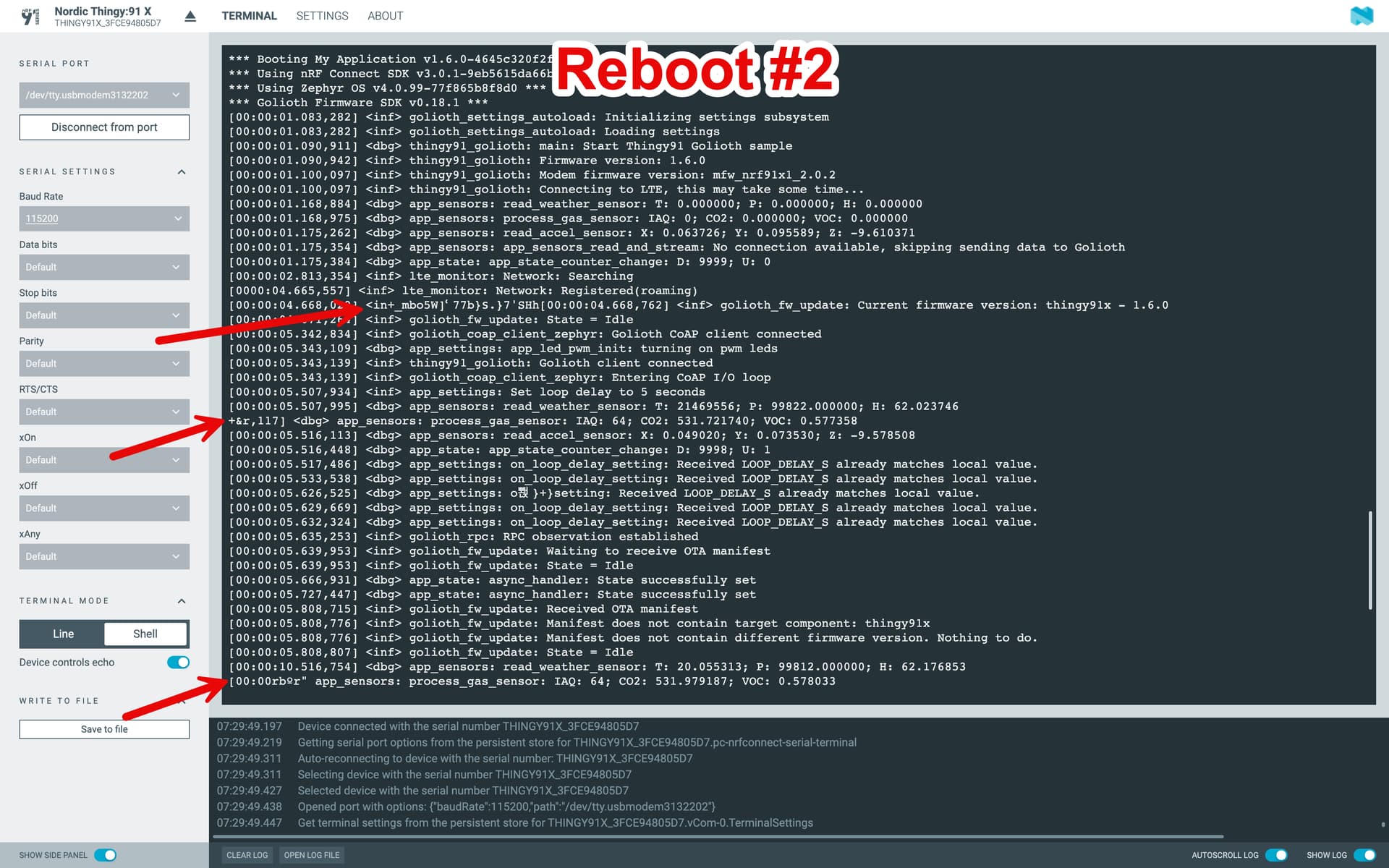Select Line terminal mode

[63, 634]
